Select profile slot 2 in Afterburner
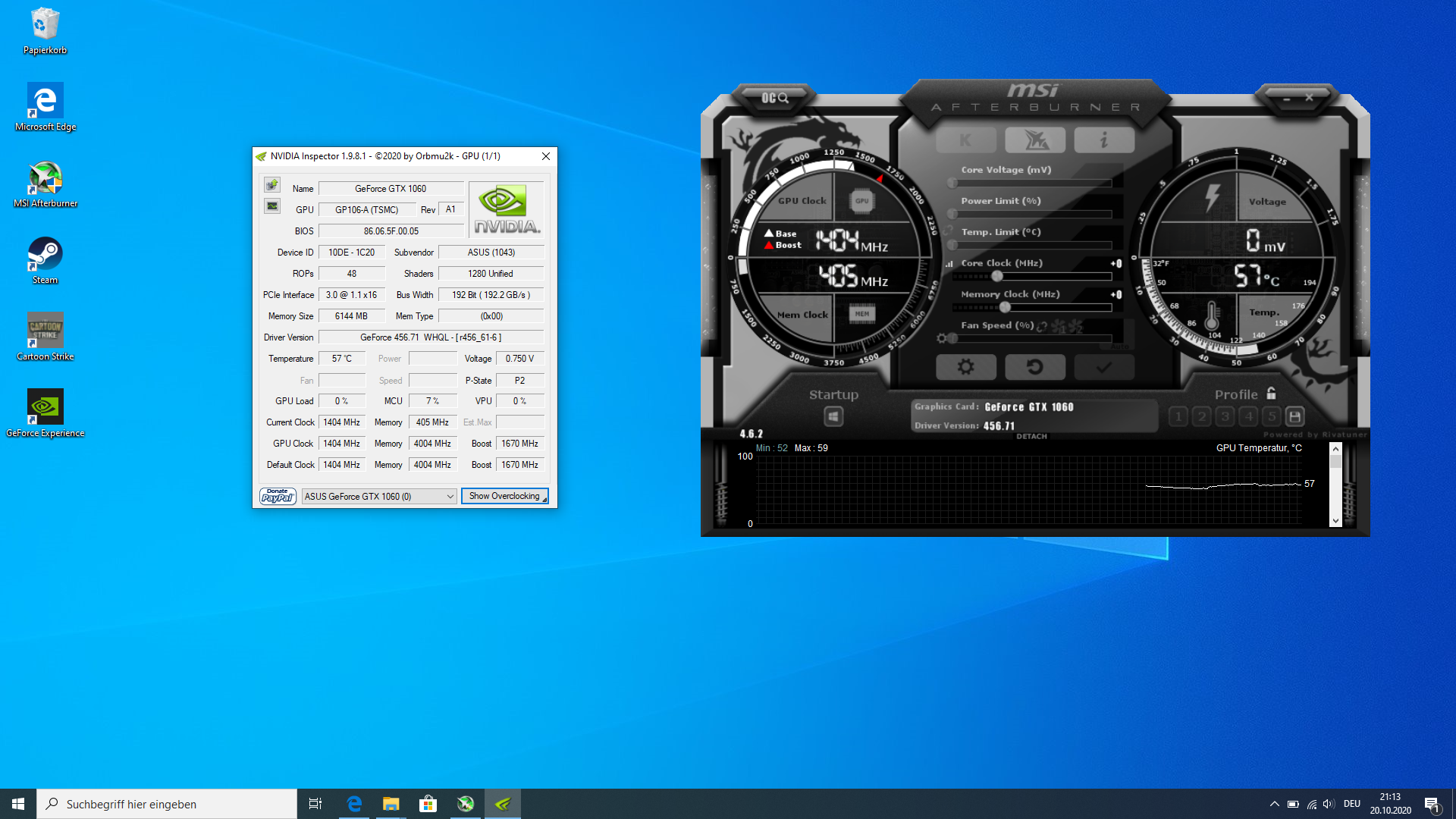This screenshot has width=1456, height=819. [1201, 416]
